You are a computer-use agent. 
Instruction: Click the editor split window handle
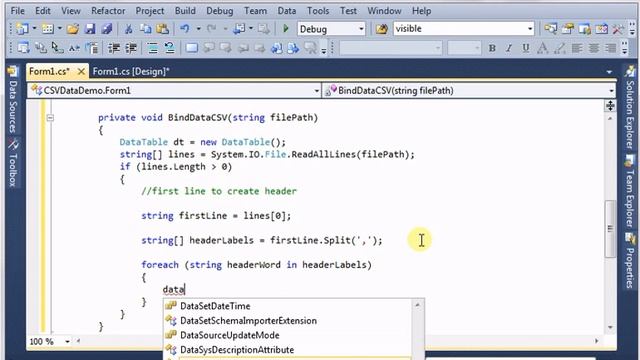(610, 106)
